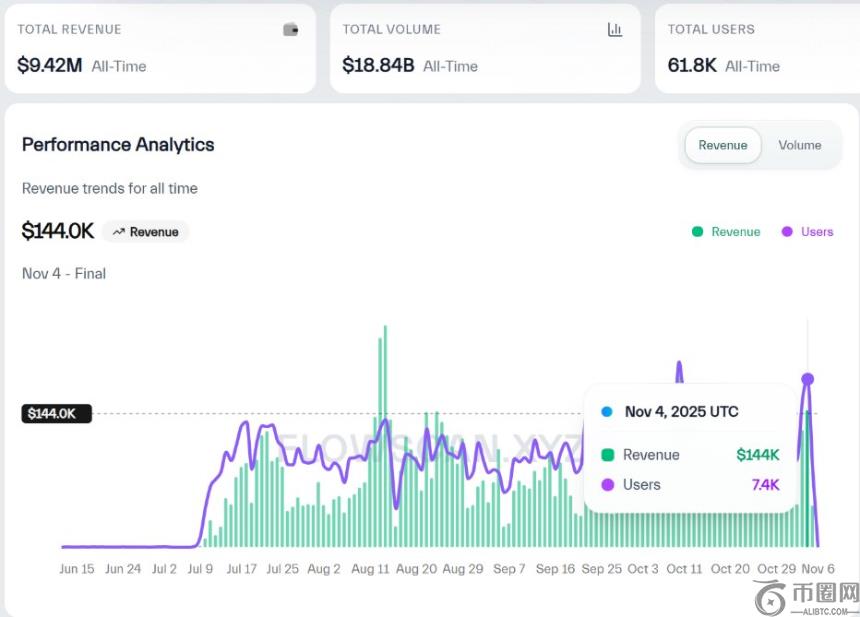Click the $144.0K y-axis marker label

(x=57, y=413)
